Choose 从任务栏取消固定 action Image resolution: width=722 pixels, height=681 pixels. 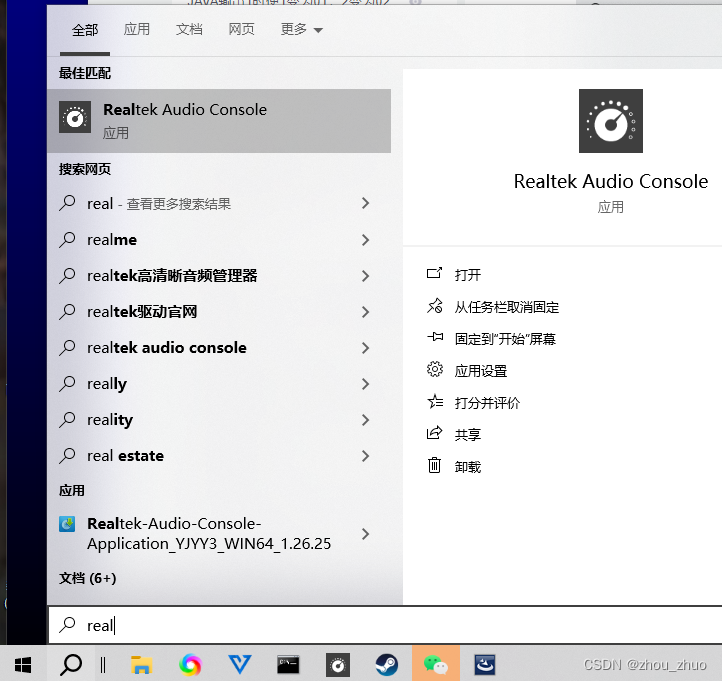[507, 307]
